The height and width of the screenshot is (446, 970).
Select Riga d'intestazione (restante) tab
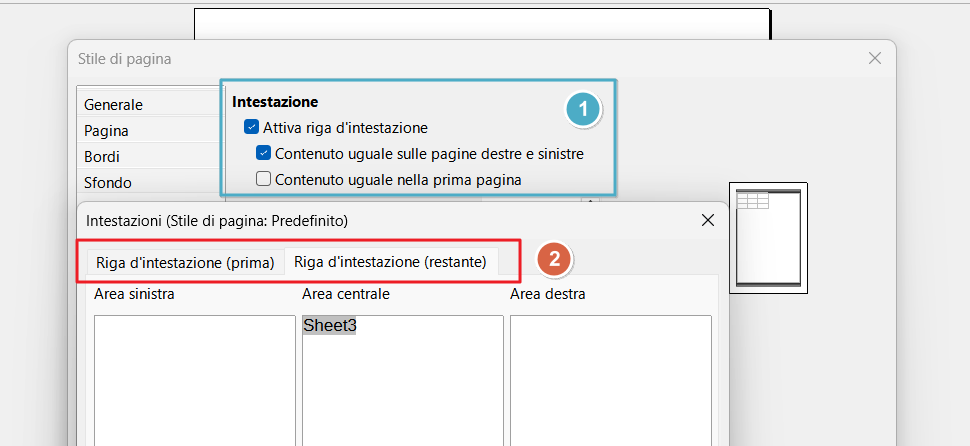(390, 262)
